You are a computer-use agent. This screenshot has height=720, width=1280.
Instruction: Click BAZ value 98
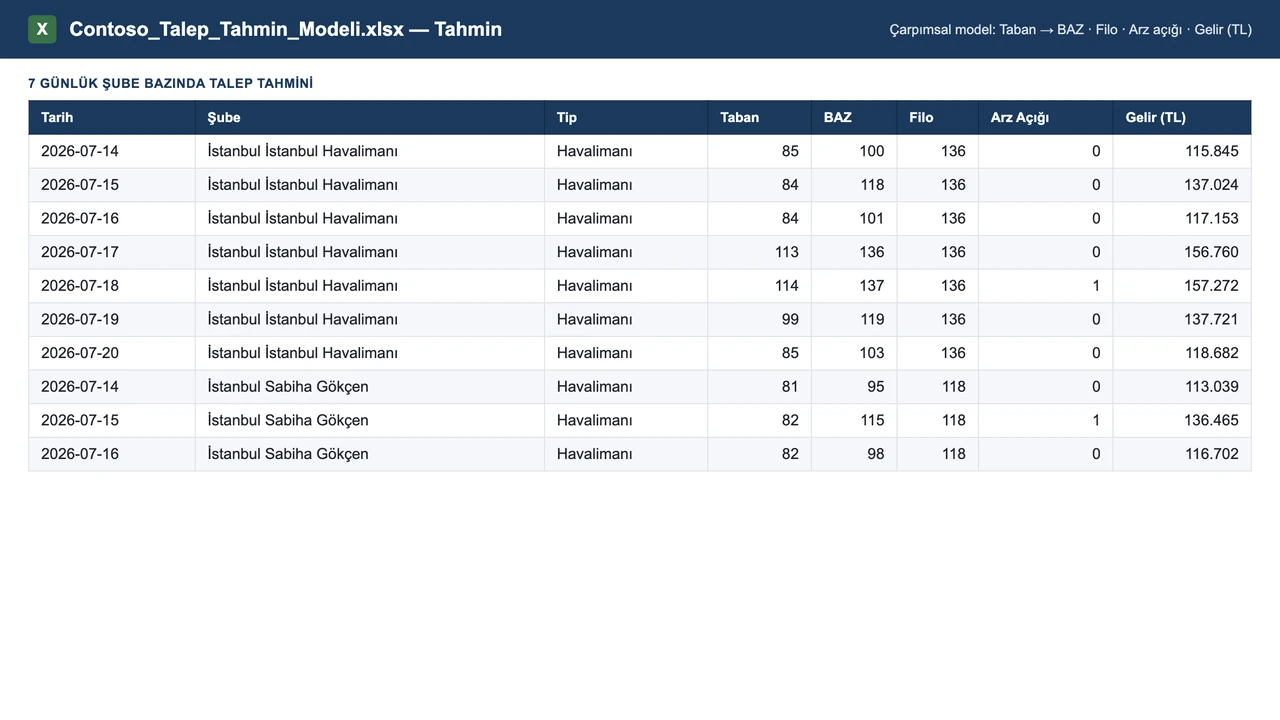pyautogui.click(x=876, y=454)
